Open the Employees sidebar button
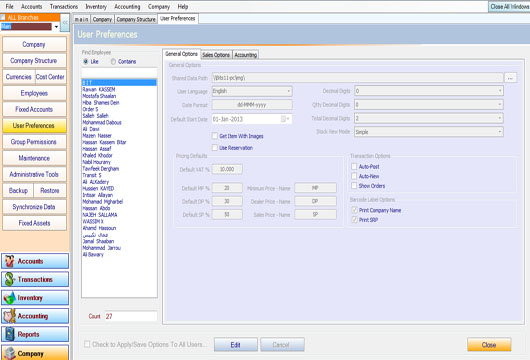This screenshot has width=530, height=360. coord(34,93)
